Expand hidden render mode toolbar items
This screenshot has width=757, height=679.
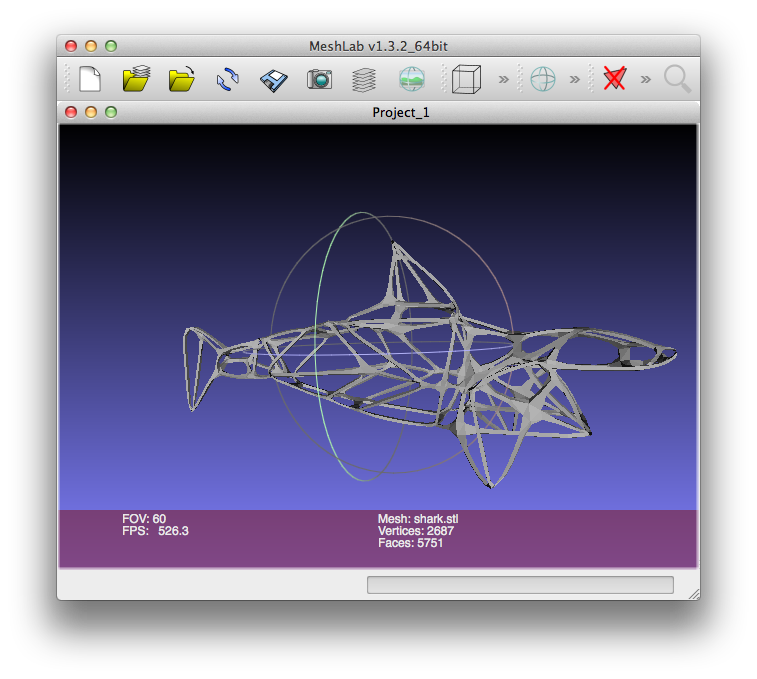504,79
